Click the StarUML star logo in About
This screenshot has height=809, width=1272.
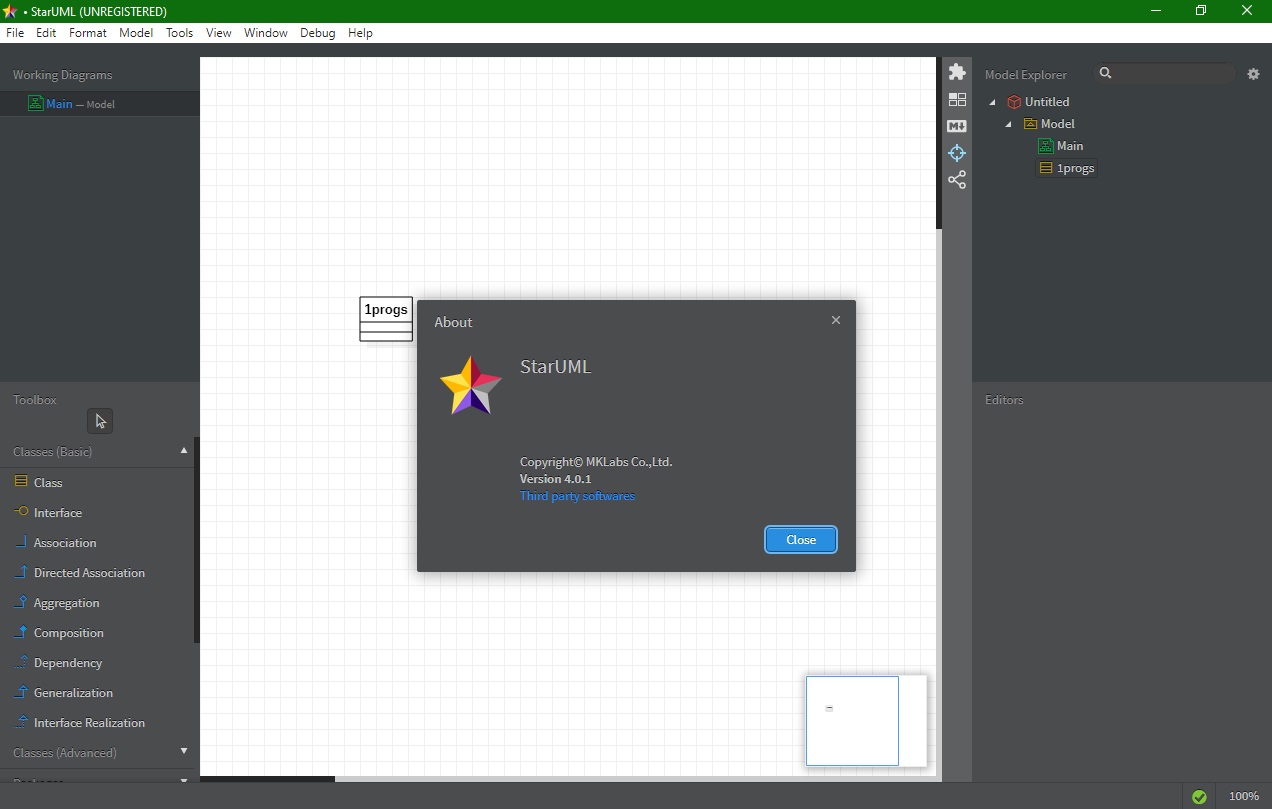click(471, 385)
